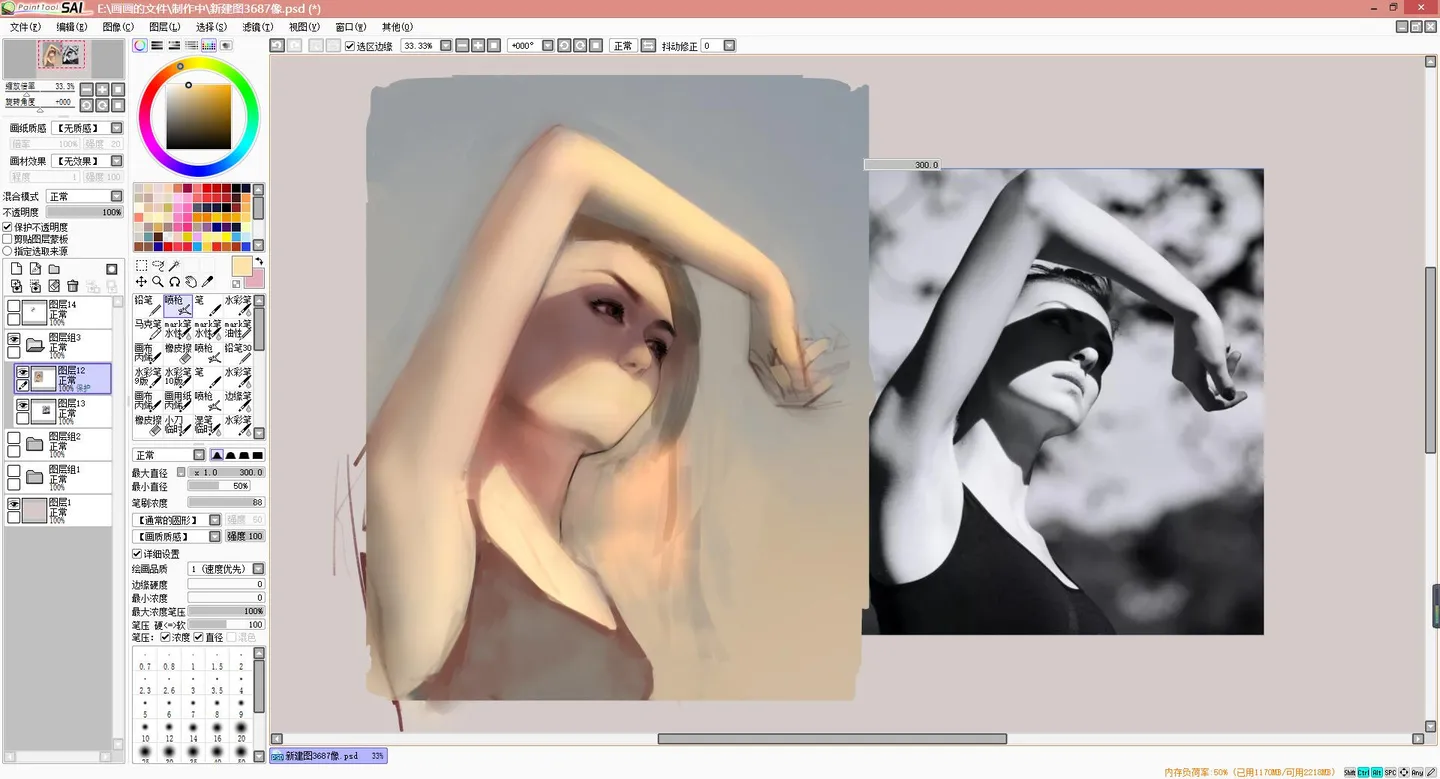Select the lasso selection tool
The width and height of the screenshot is (1440, 779).
pyautogui.click(x=157, y=266)
